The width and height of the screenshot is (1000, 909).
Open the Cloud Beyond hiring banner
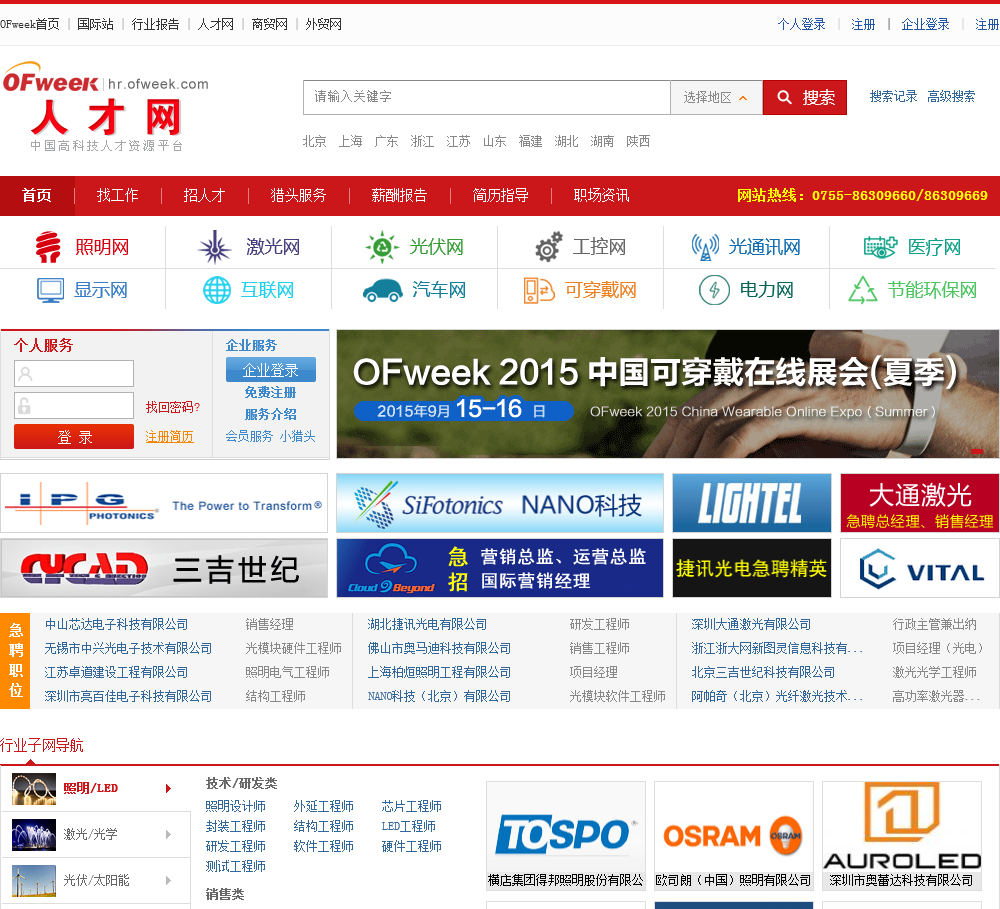pos(500,568)
